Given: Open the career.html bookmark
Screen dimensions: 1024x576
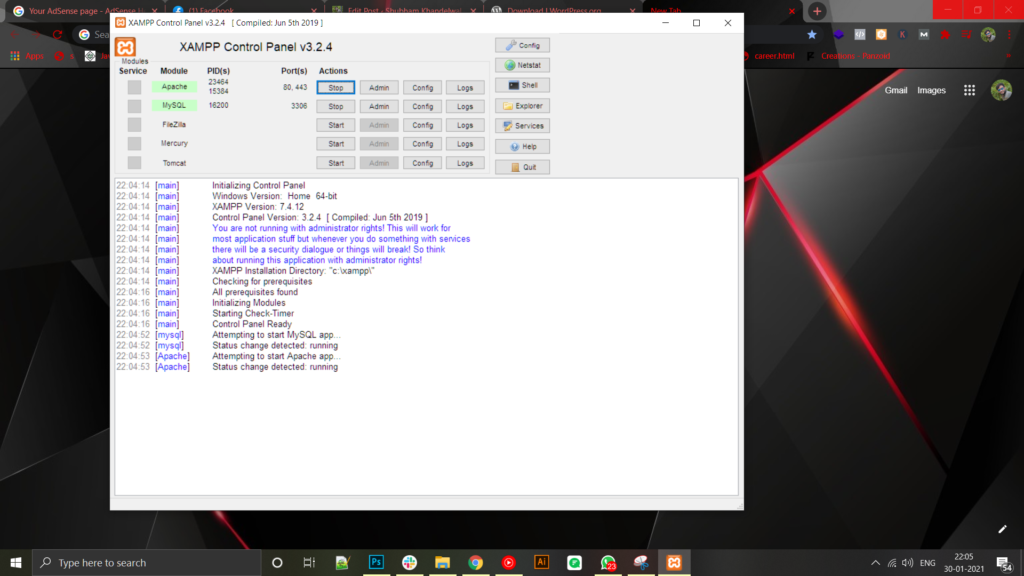Looking at the screenshot, I should [769, 56].
